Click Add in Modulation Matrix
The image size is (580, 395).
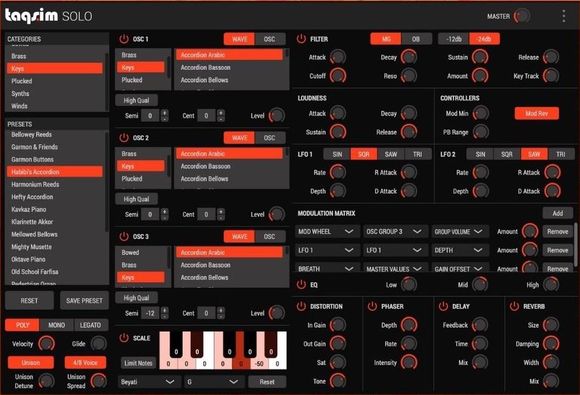557,213
